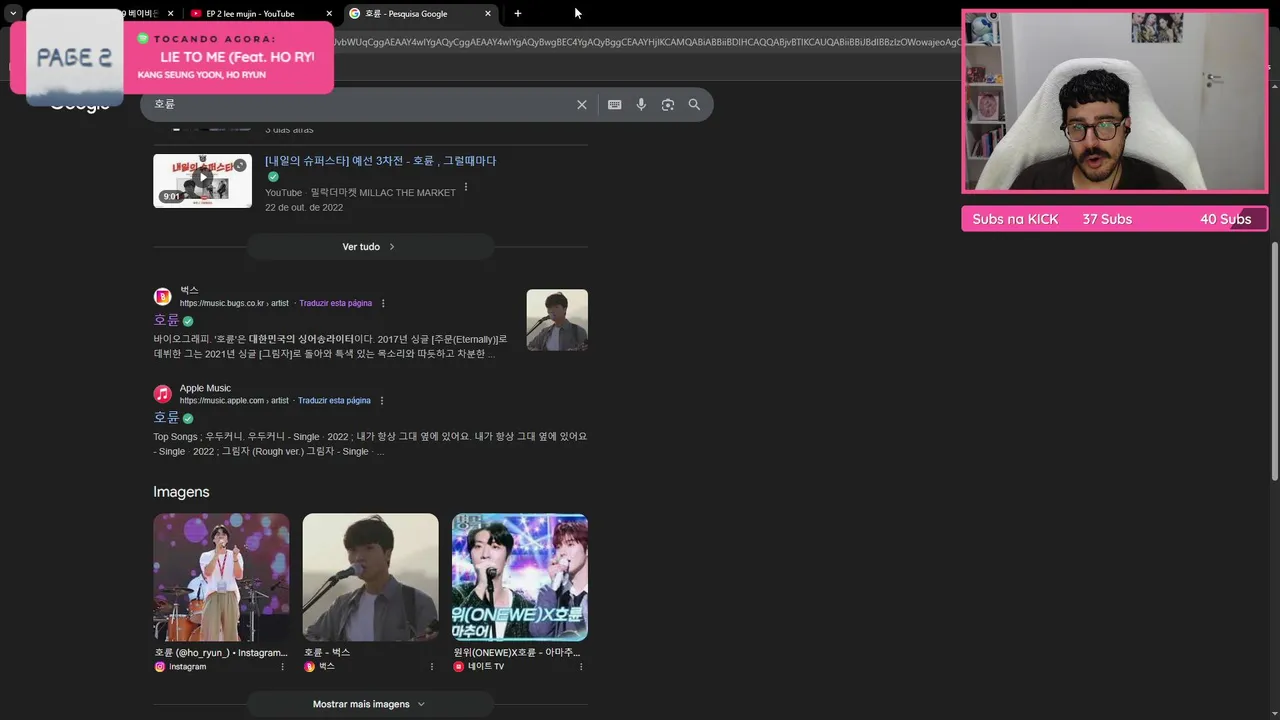Click the Bugs (벅스) site favicon
1280x720 pixels.
click(x=162, y=296)
